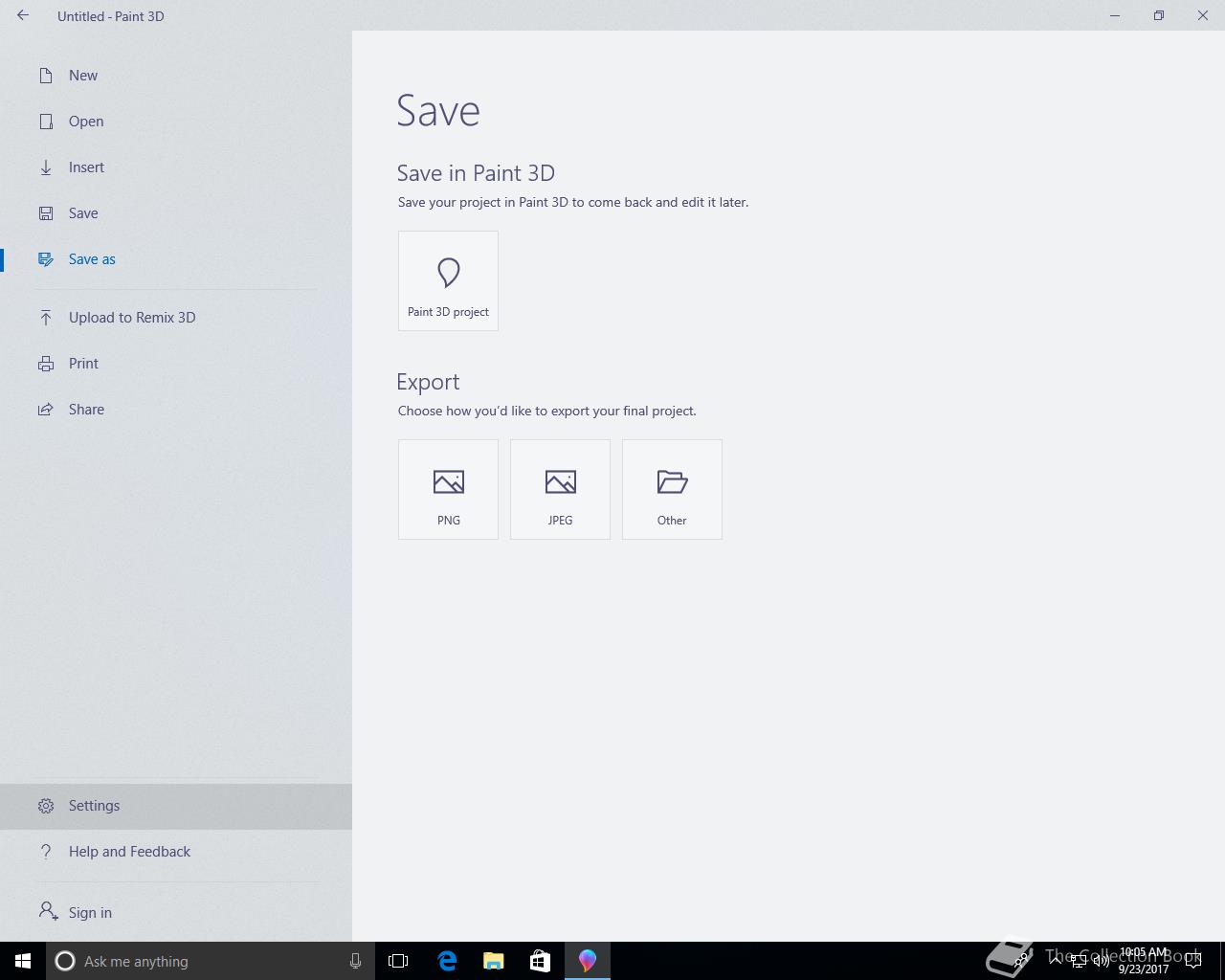Close the Paint 3D window

(x=1203, y=15)
